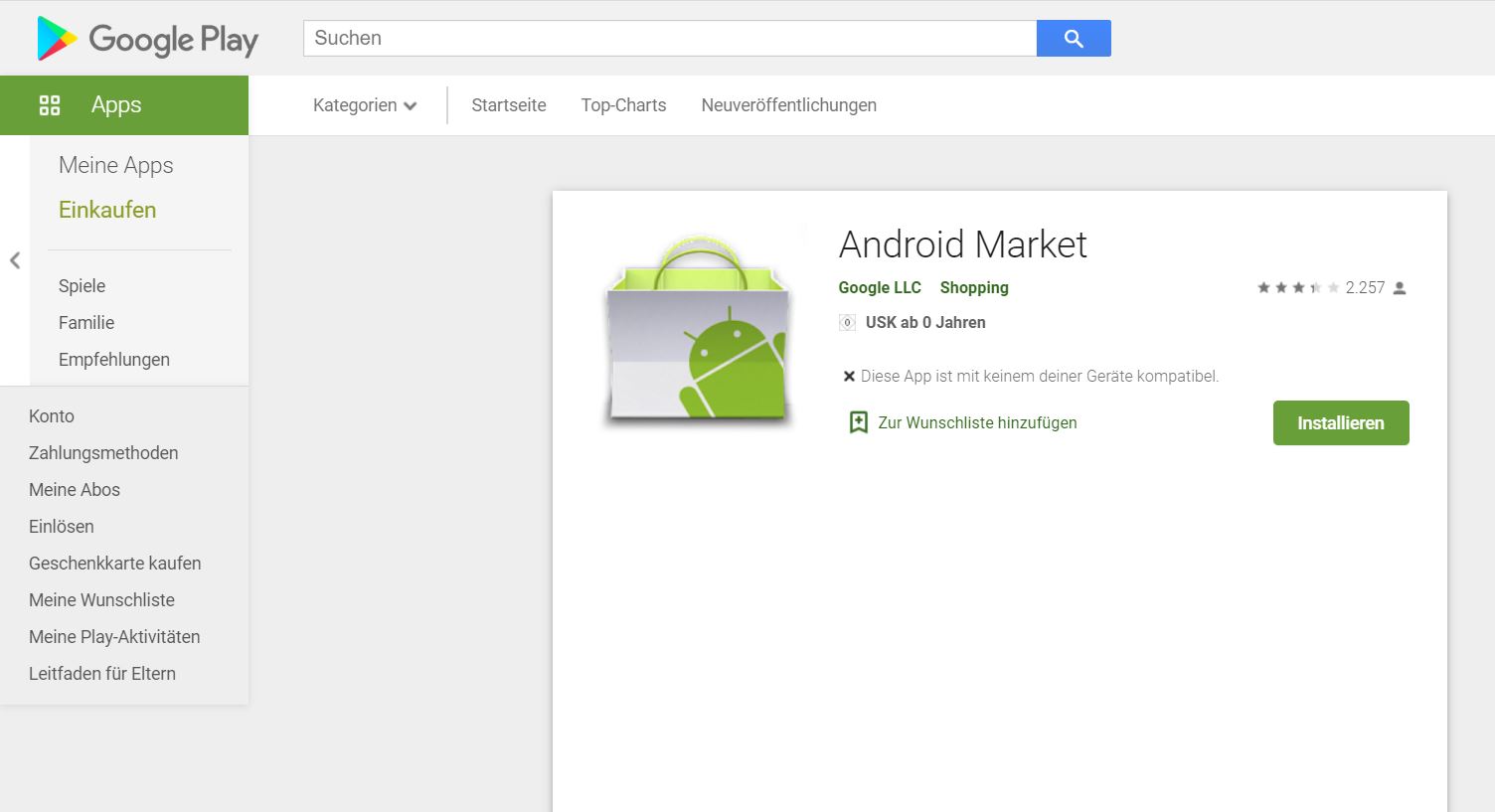Click the Google Play logo

147,39
